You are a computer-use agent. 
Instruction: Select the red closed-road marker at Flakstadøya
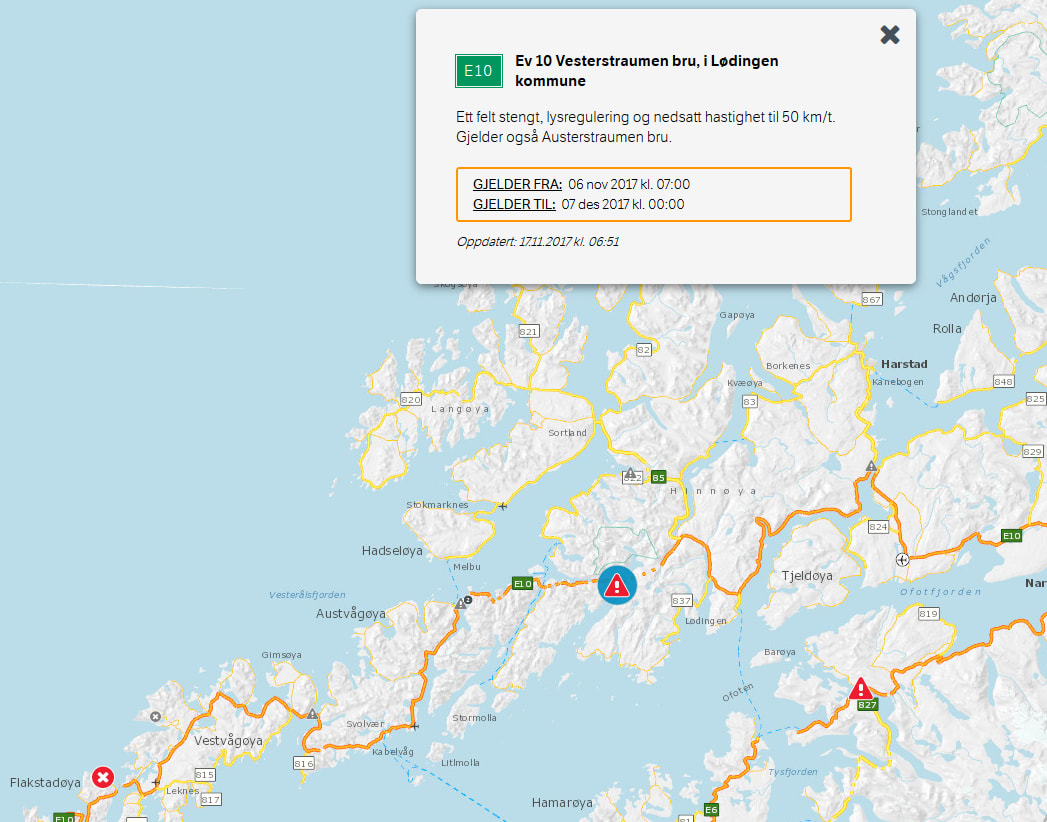[x=103, y=777]
